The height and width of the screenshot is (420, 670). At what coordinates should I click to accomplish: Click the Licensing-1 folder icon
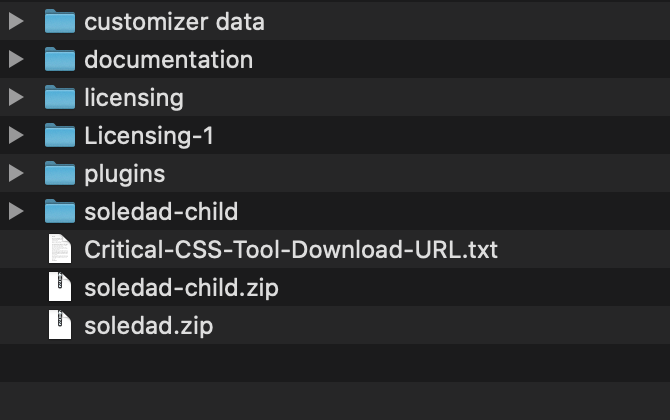click(x=60, y=135)
